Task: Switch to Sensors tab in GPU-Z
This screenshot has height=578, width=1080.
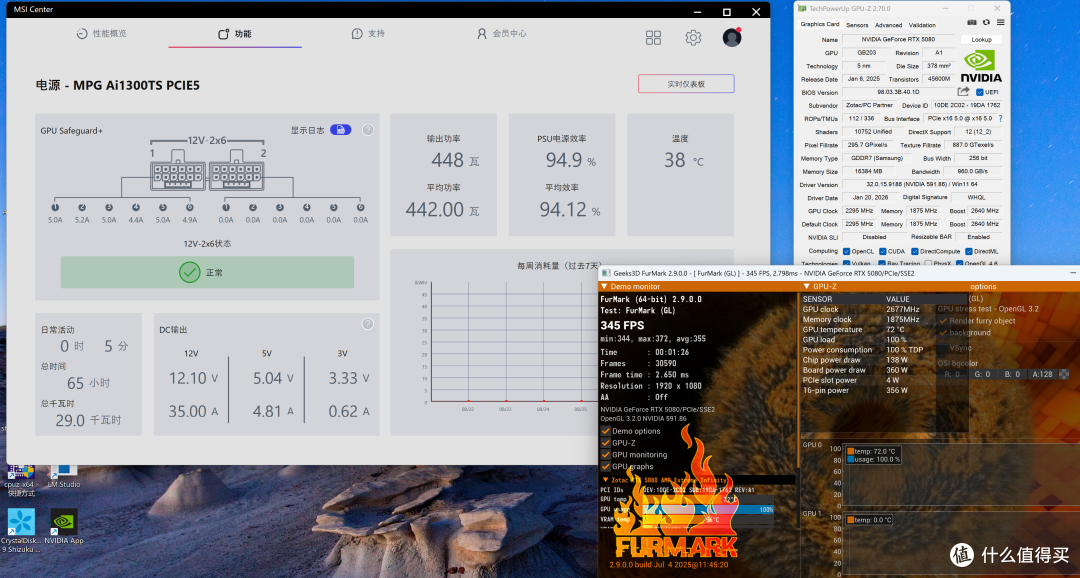Action: pyautogui.click(x=857, y=25)
